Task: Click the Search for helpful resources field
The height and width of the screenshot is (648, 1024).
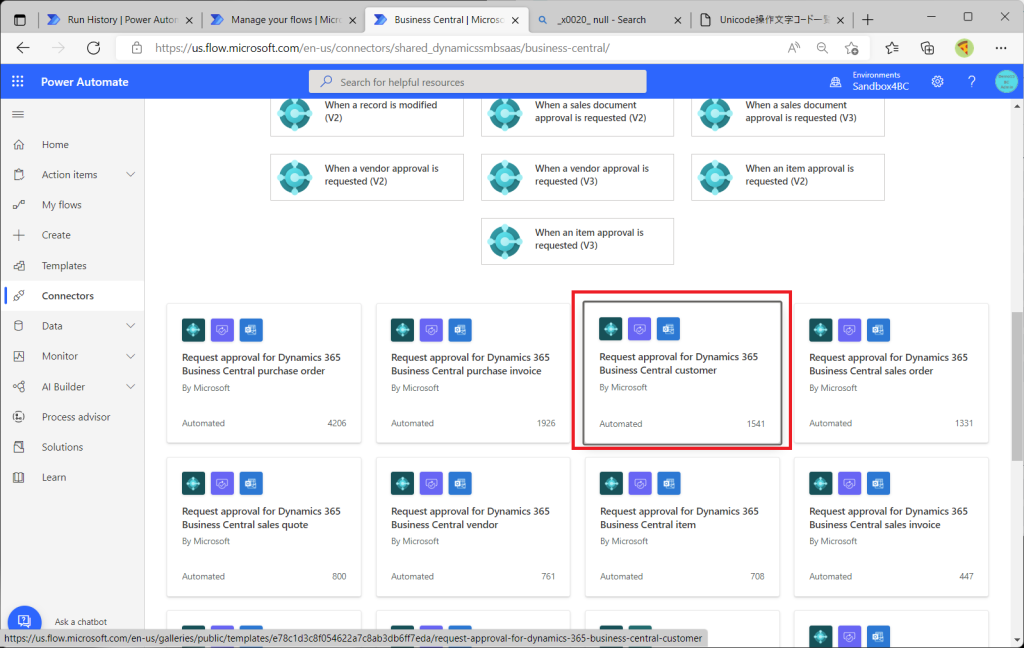Action: point(477,82)
